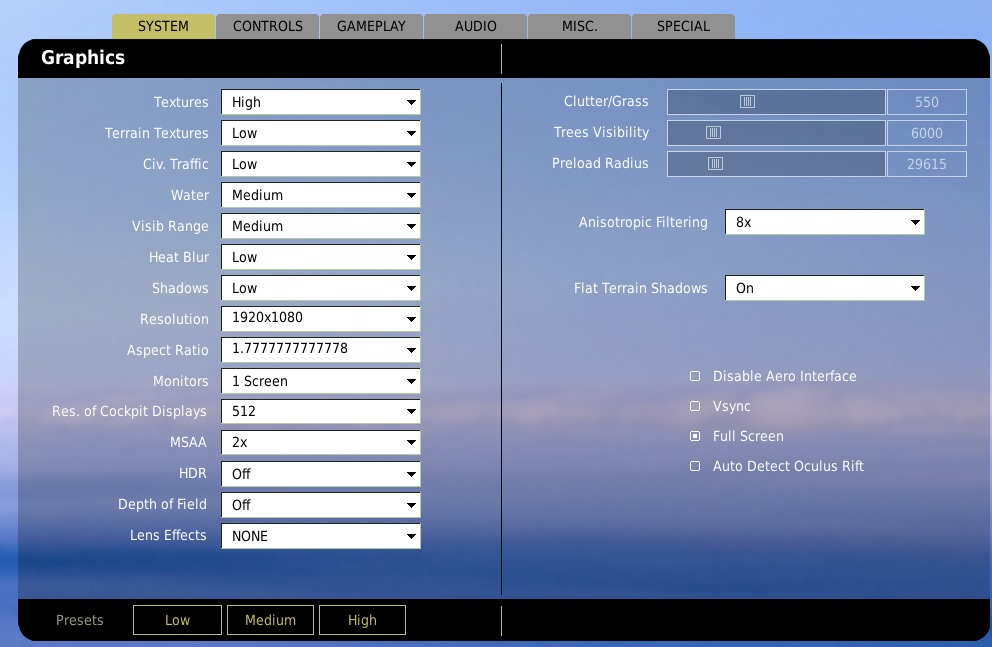Enable Auto Detect Oculus Rift checkbox
This screenshot has width=992, height=647.
click(695, 465)
